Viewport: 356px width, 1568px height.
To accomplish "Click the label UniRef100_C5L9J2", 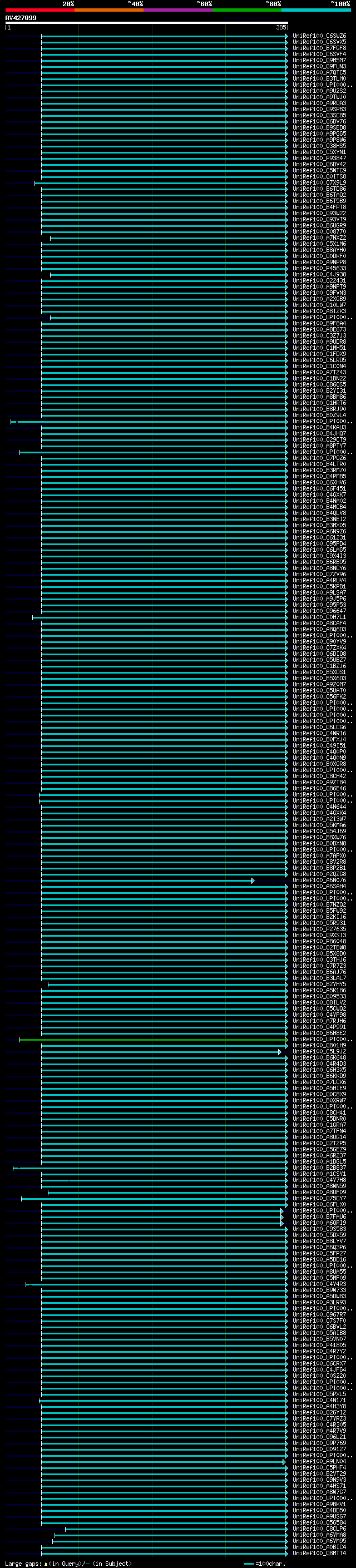I will click(319, 1051).
